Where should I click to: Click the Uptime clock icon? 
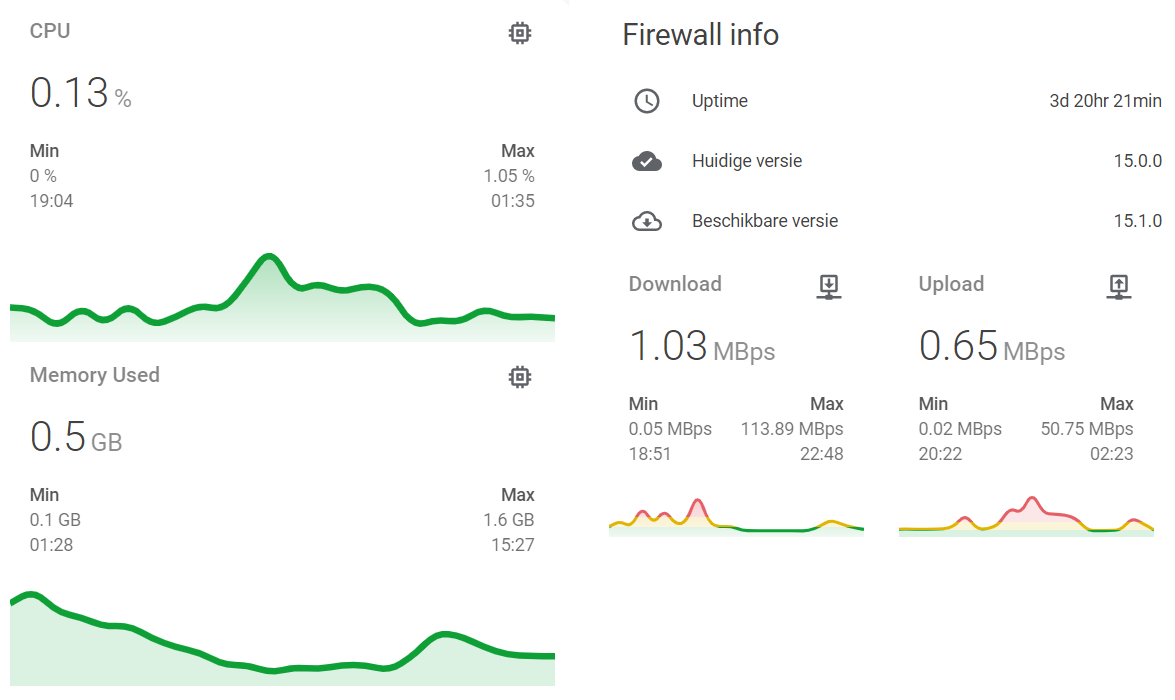tap(647, 100)
